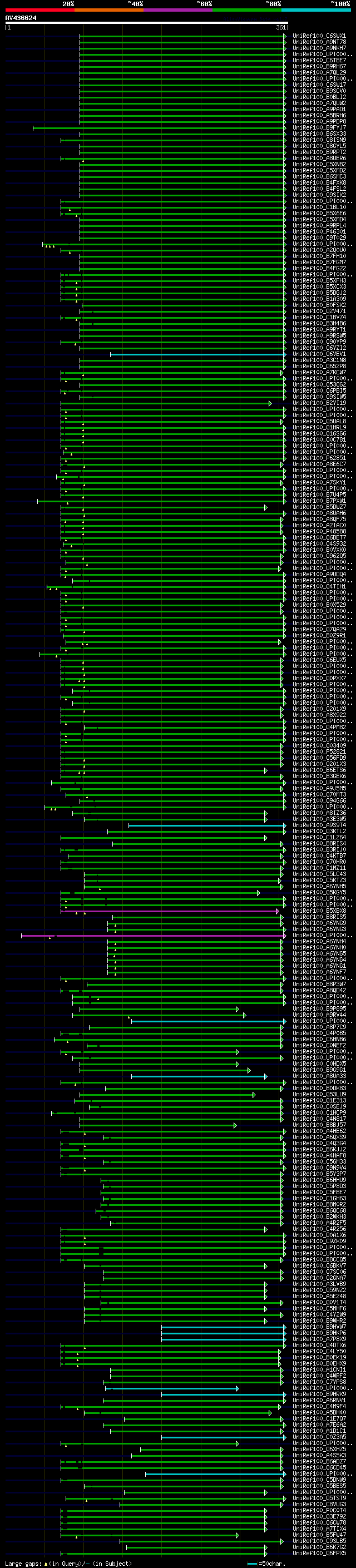Select the UniRef100_A9S9T4 label
This screenshot has width=356, height=1568.
coord(319,825)
